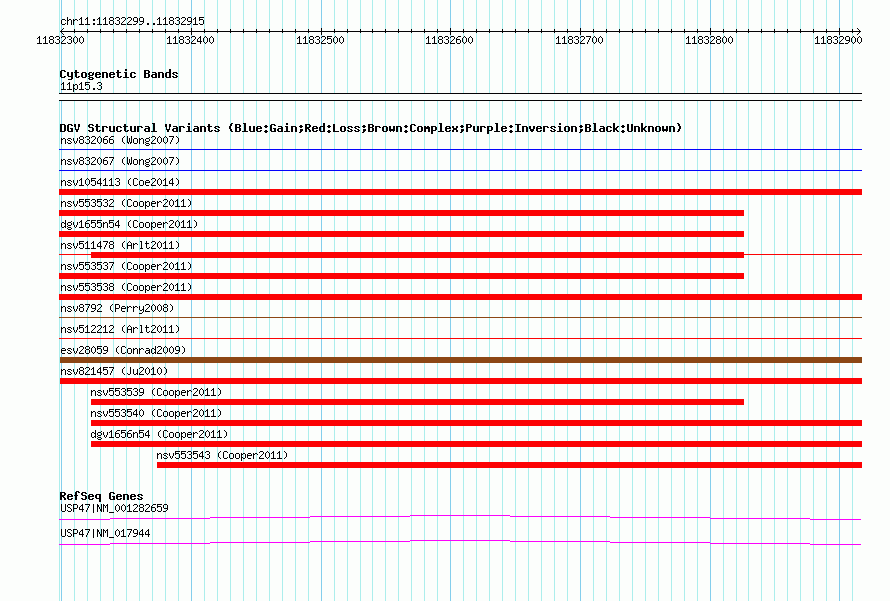Click the 11p15.3 cytogenetic band label
The width and height of the screenshot is (890, 601).
(x=81, y=86)
